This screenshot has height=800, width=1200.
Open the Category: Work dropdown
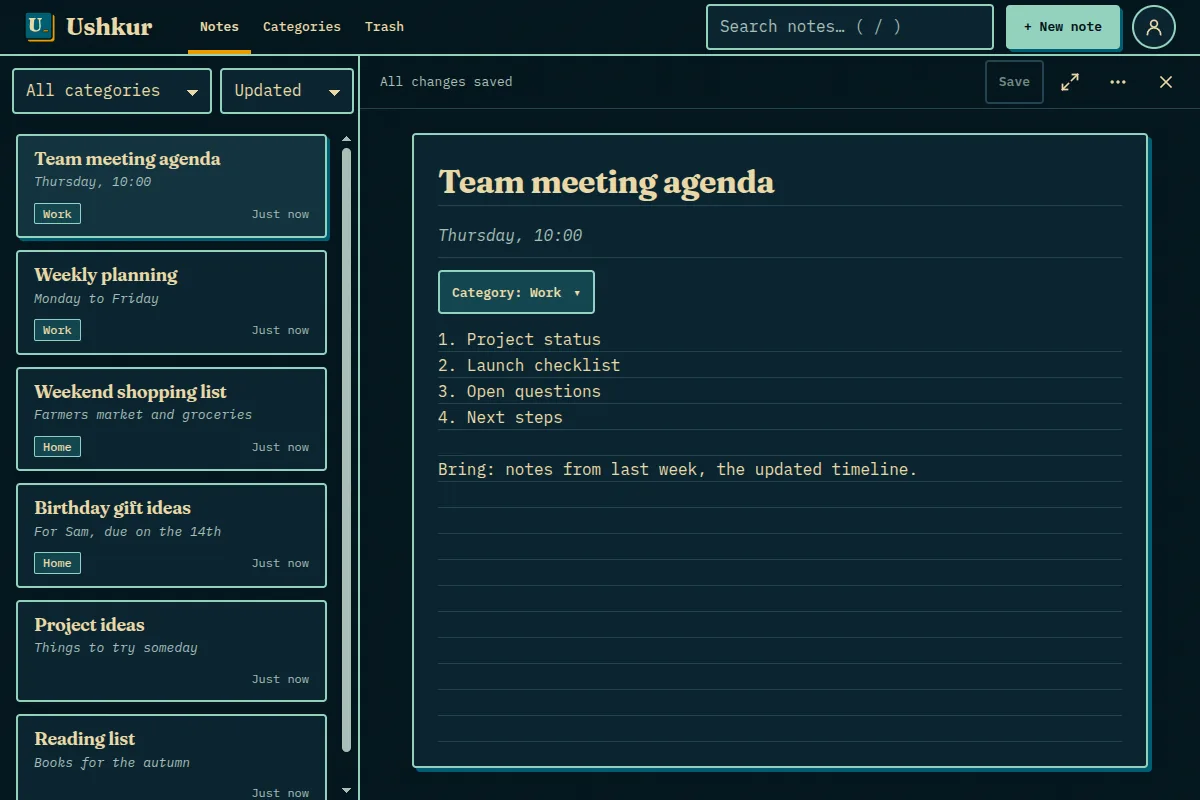click(516, 292)
